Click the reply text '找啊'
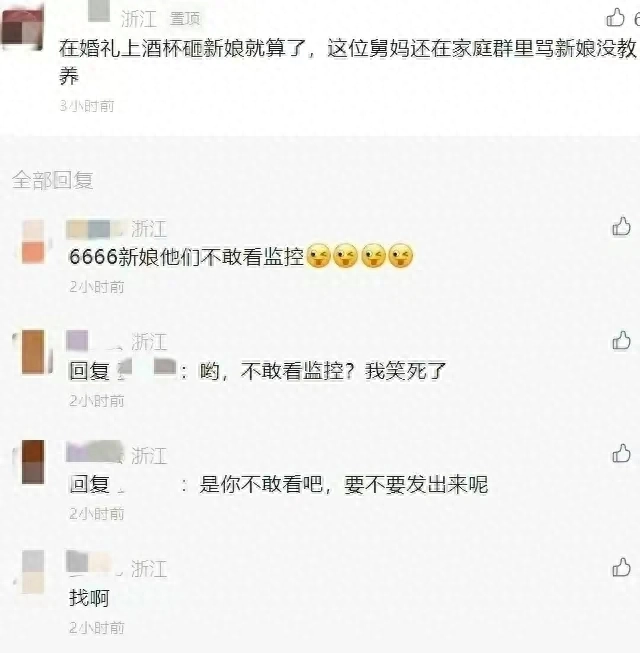Screen dimensions: 640x653 pos(89,598)
